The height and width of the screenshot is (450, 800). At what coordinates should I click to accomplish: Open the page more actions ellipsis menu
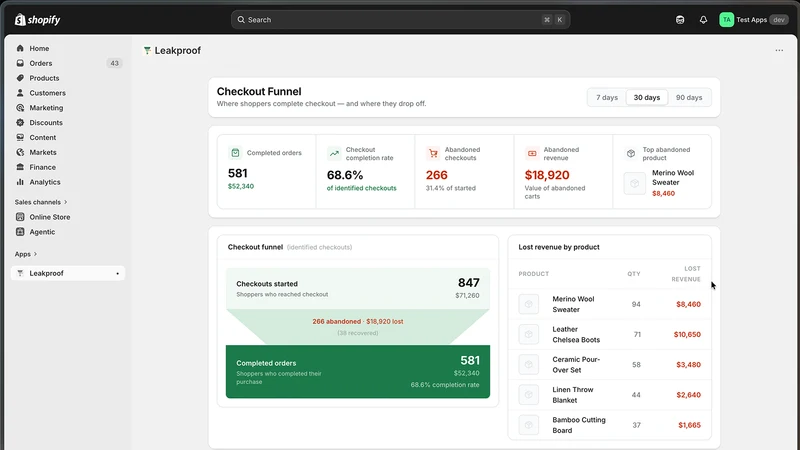[x=779, y=51]
